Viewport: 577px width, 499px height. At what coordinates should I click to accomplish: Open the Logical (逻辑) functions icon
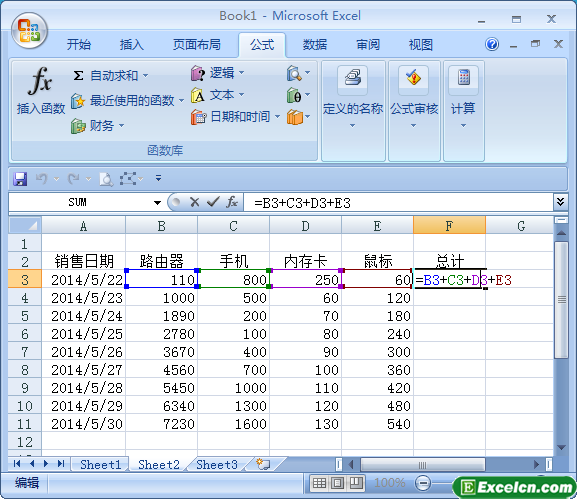click(x=198, y=73)
